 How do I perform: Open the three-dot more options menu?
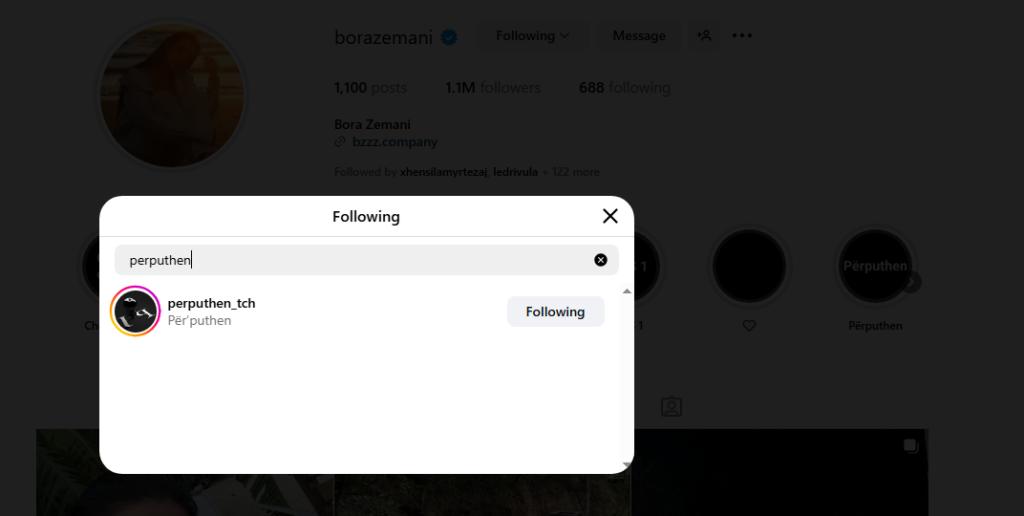[742, 36]
